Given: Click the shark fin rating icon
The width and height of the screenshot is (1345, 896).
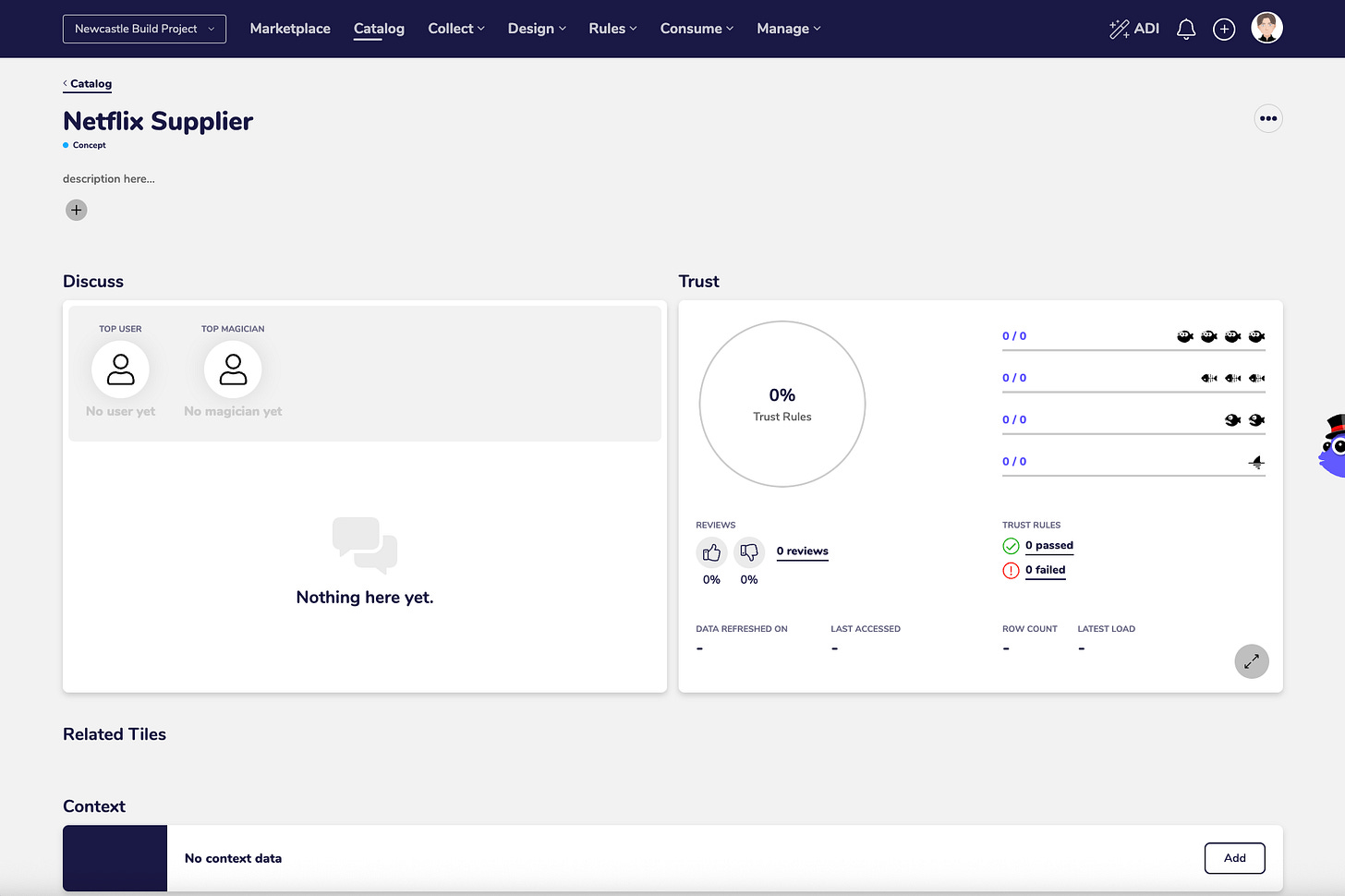Looking at the screenshot, I should point(1256,462).
